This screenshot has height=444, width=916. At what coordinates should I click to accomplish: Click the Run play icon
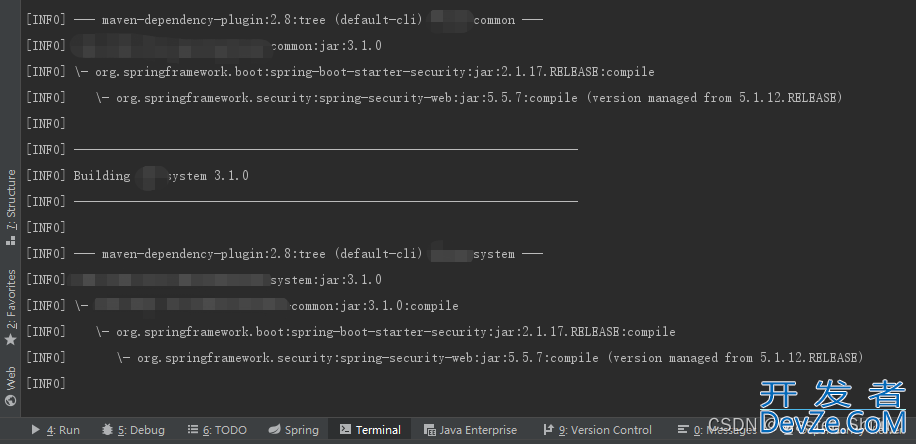click(36, 430)
